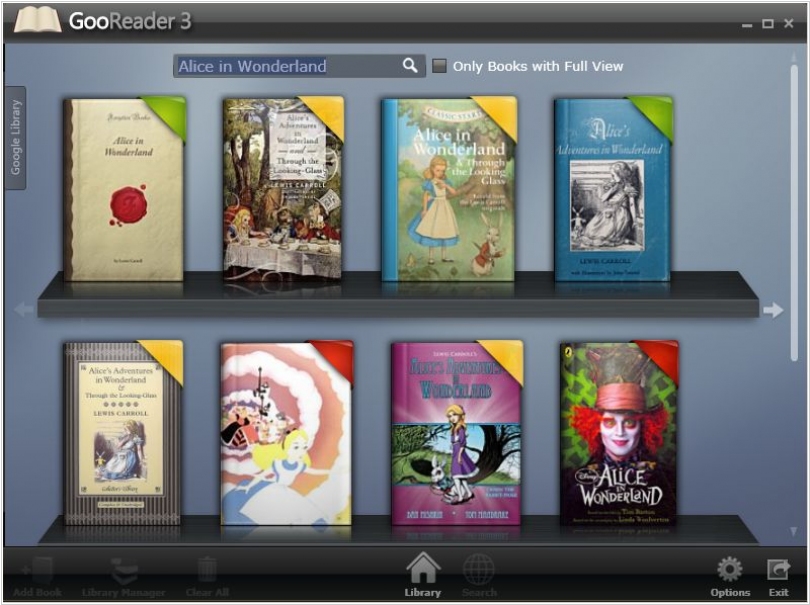Enable Only Books with Full View checkbox

(x=439, y=66)
